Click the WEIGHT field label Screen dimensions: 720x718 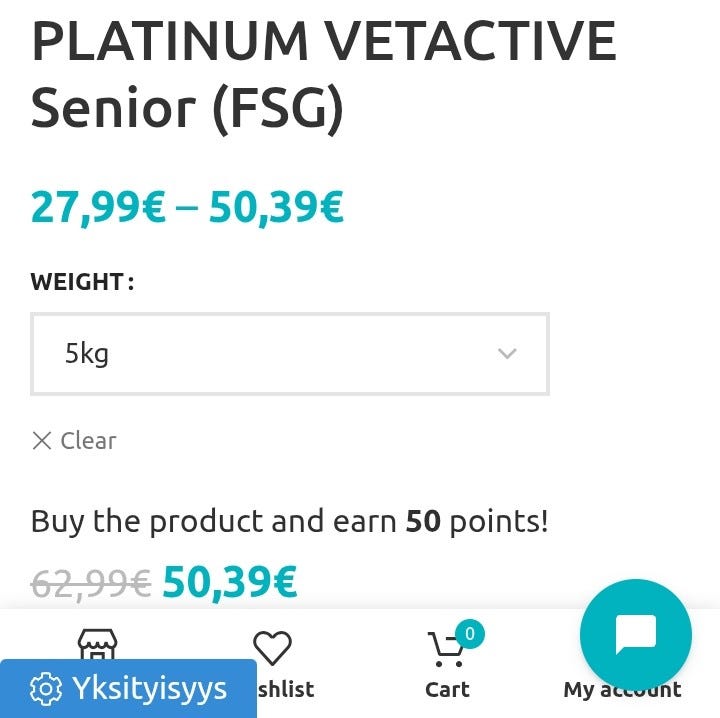78,282
